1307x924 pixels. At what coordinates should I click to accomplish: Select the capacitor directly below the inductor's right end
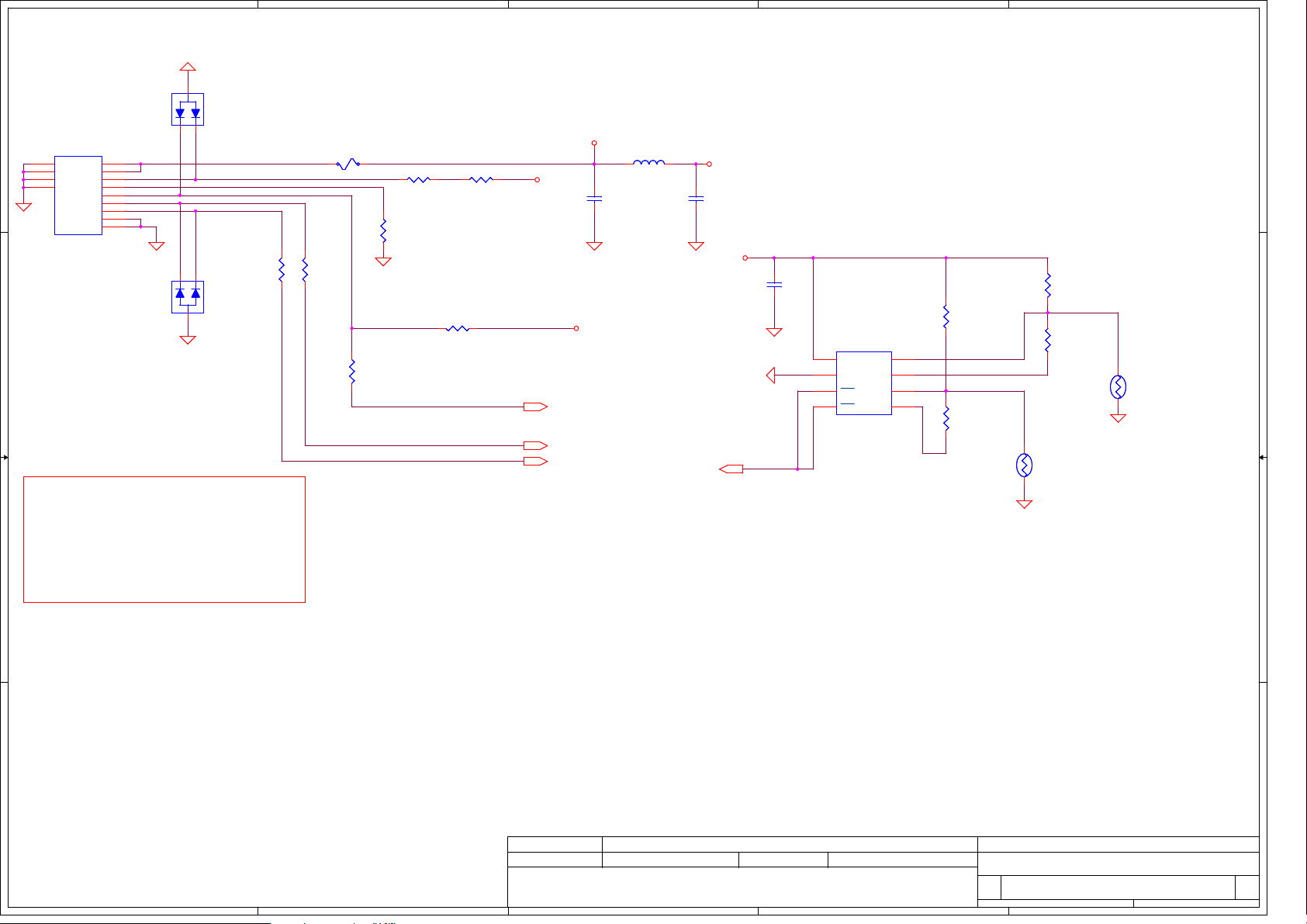[696, 199]
